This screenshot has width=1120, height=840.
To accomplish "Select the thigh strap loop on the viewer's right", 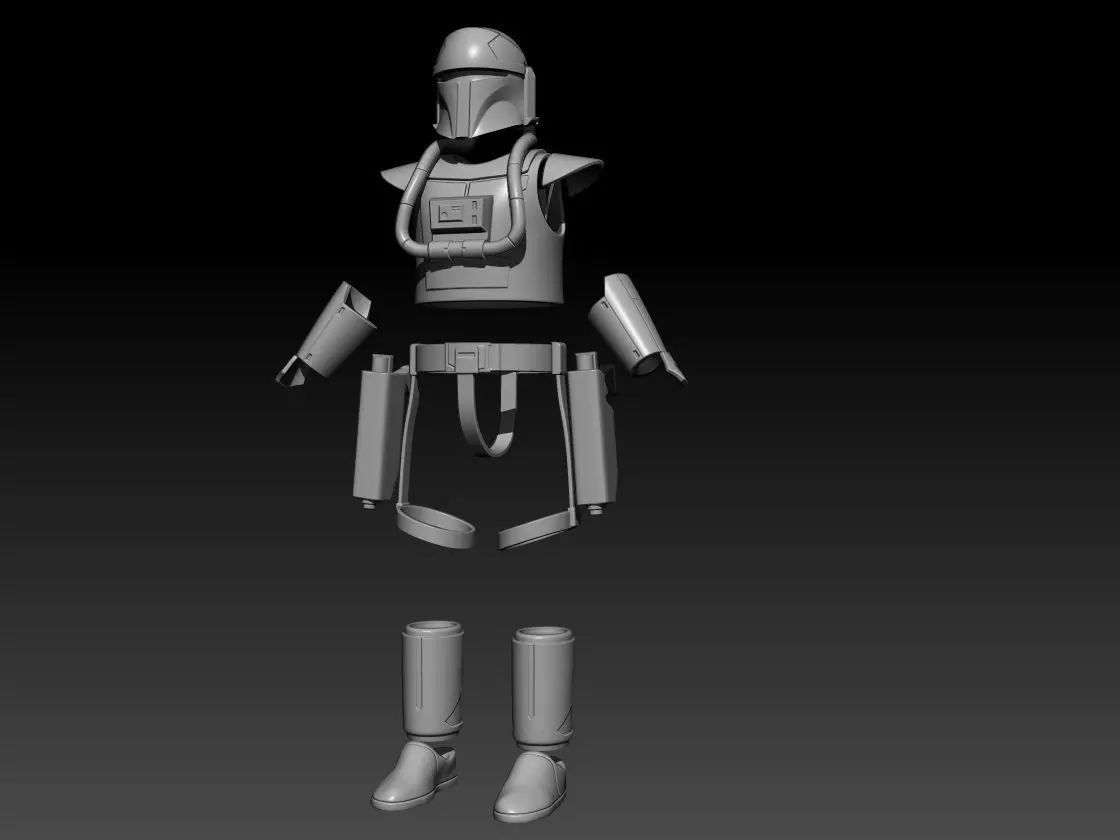I will (x=537, y=531).
